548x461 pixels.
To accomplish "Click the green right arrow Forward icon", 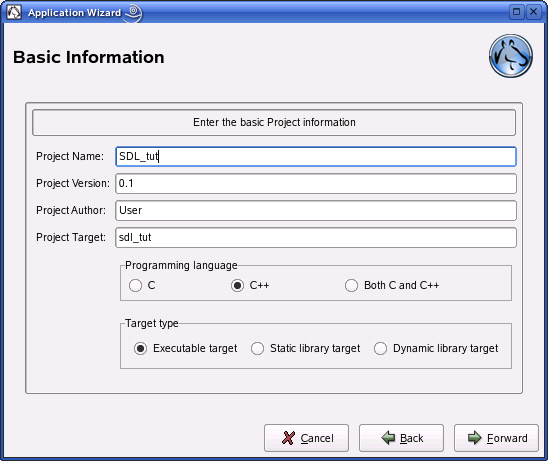I will [x=475, y=438].
